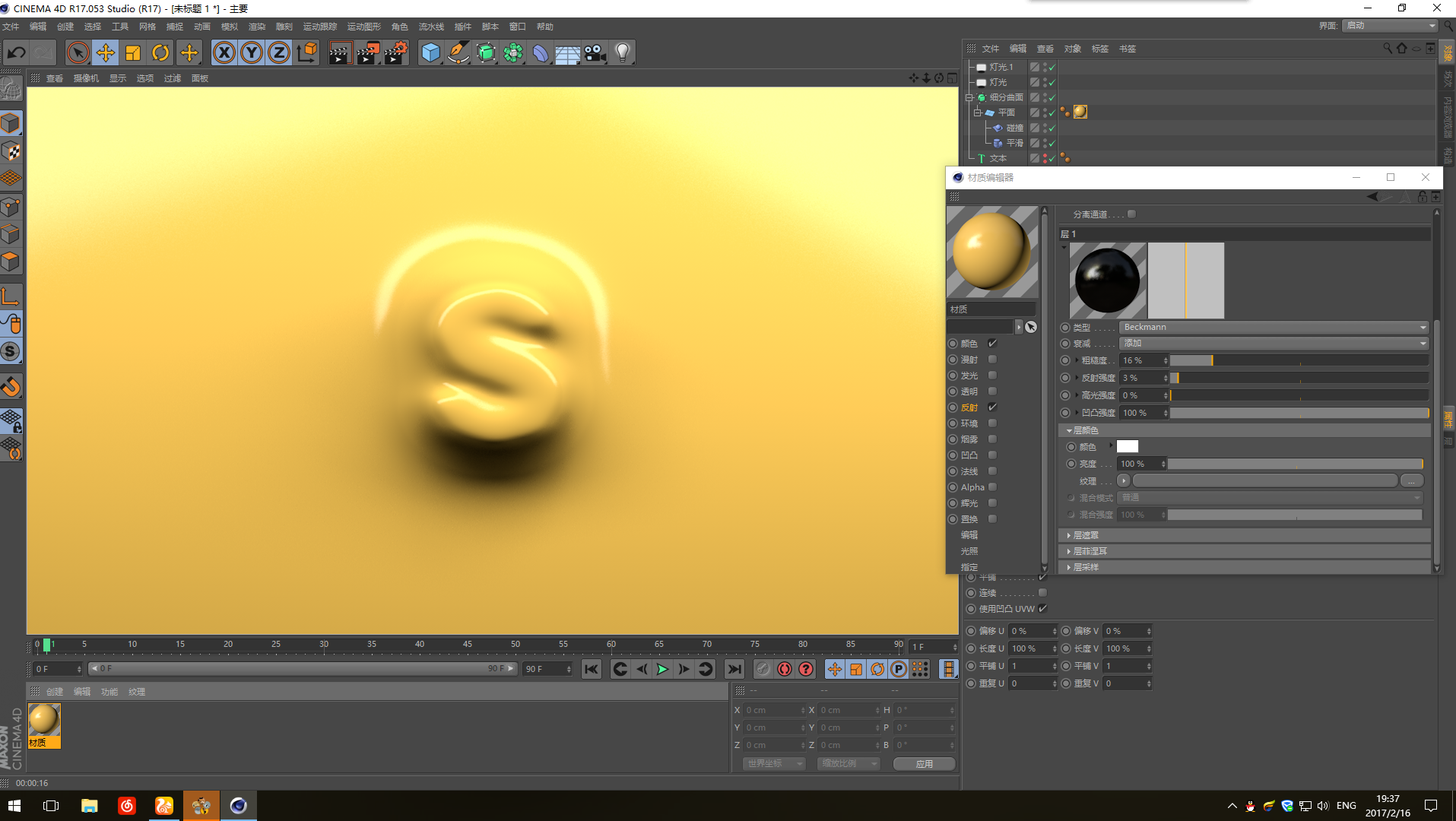The image size is (1456, 821).
Task: Click the 亮度 slider bar
Action: (1296, 464)
